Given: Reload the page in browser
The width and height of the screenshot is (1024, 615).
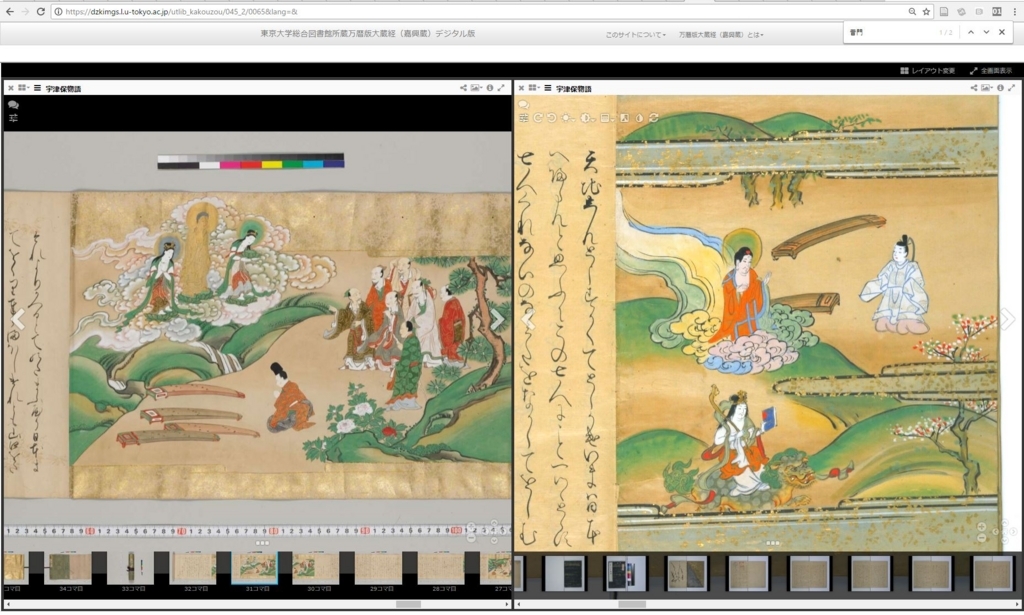Looking at the screenshot, I should (40, 11).
